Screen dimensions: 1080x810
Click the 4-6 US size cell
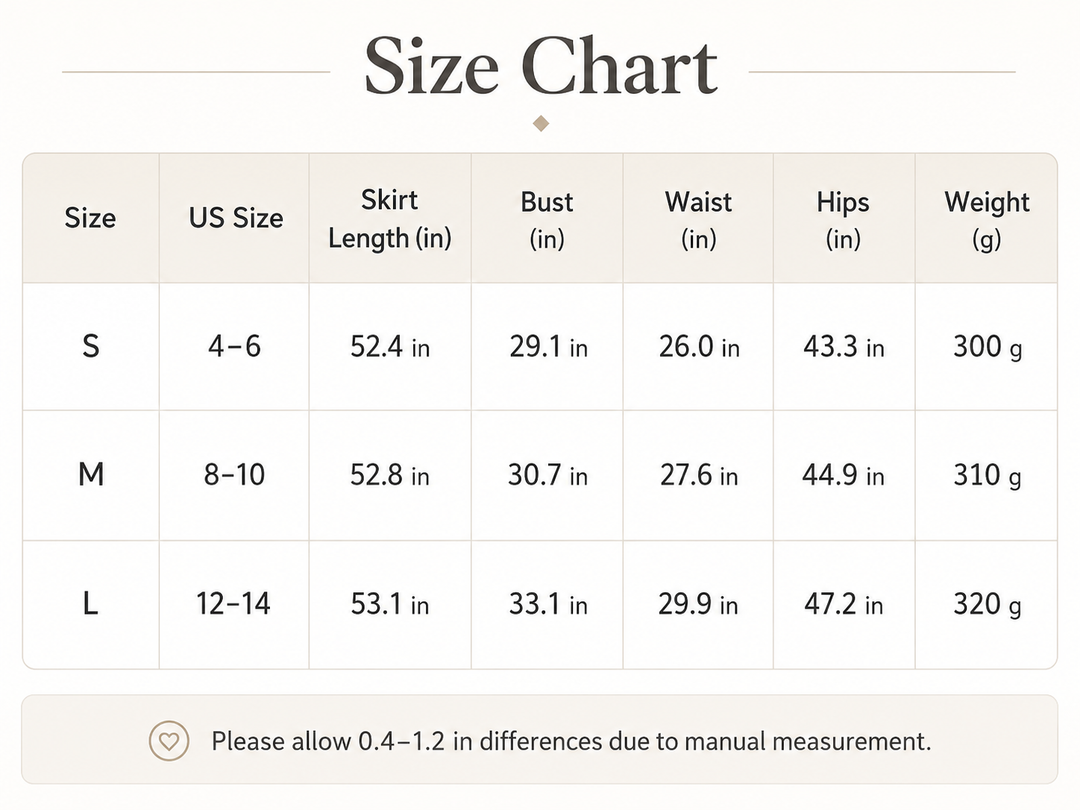coord(234,346)
